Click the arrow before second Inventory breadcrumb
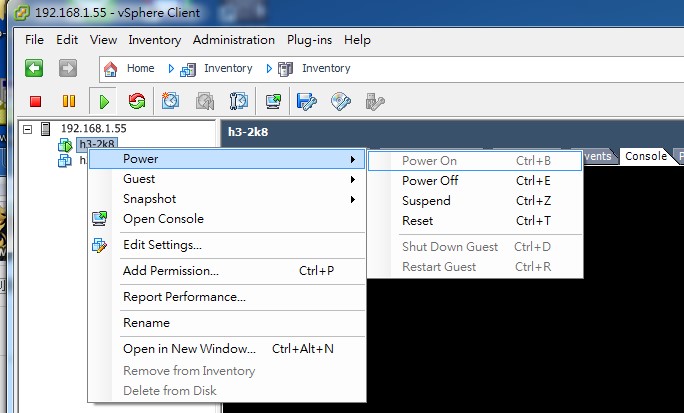The image size is (684, 413). 269,68
